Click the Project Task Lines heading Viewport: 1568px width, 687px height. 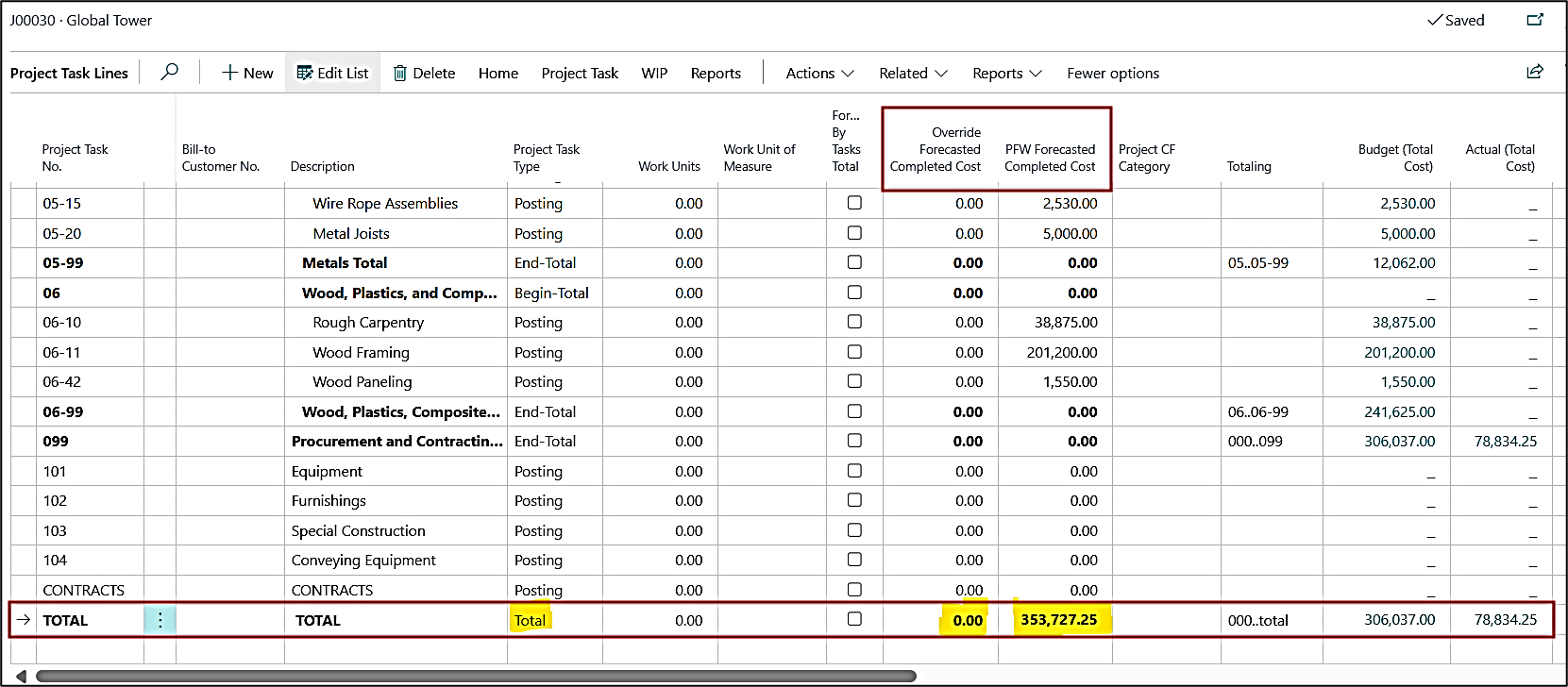69,73
